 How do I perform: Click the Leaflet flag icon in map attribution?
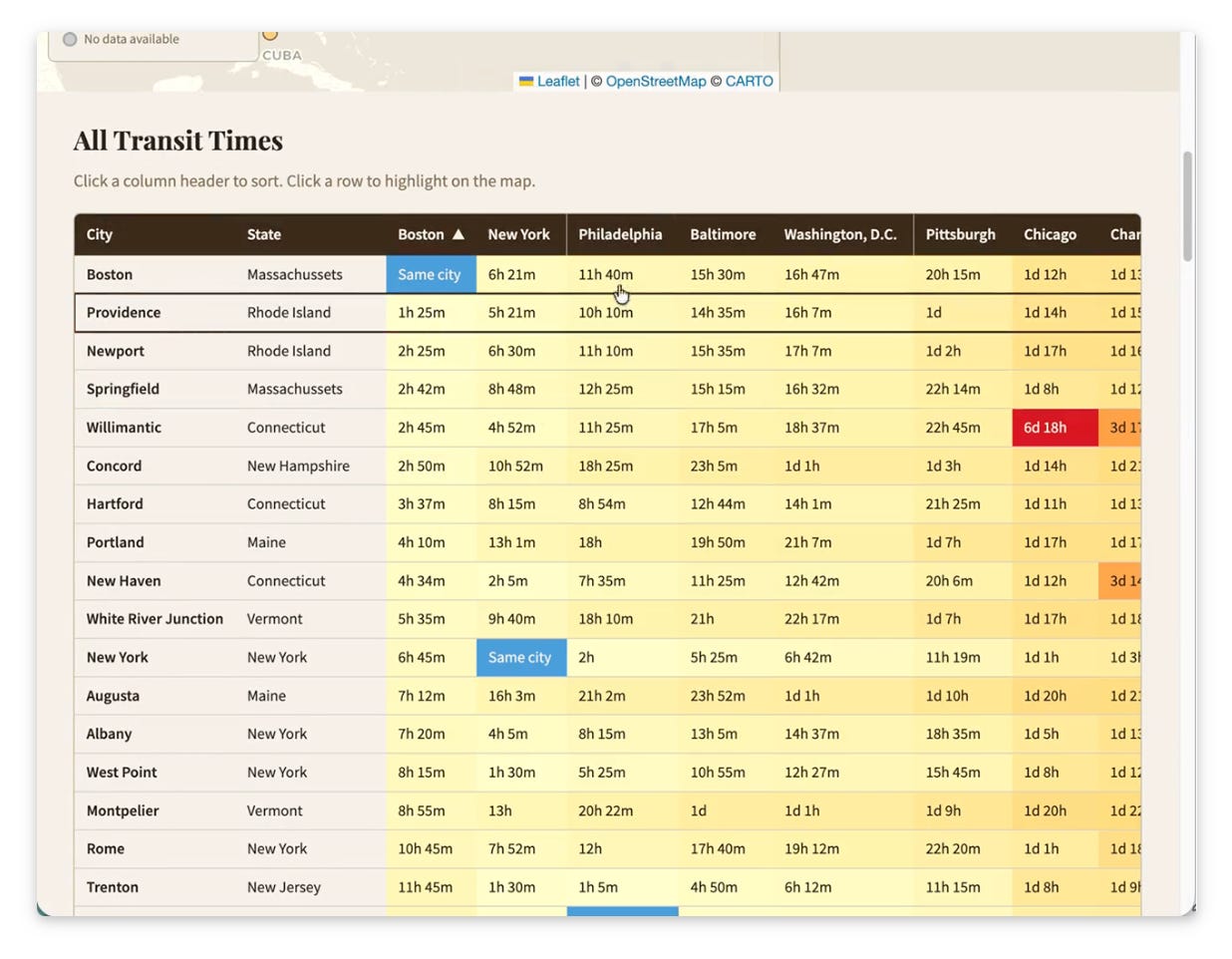click(x=526, y=81)
